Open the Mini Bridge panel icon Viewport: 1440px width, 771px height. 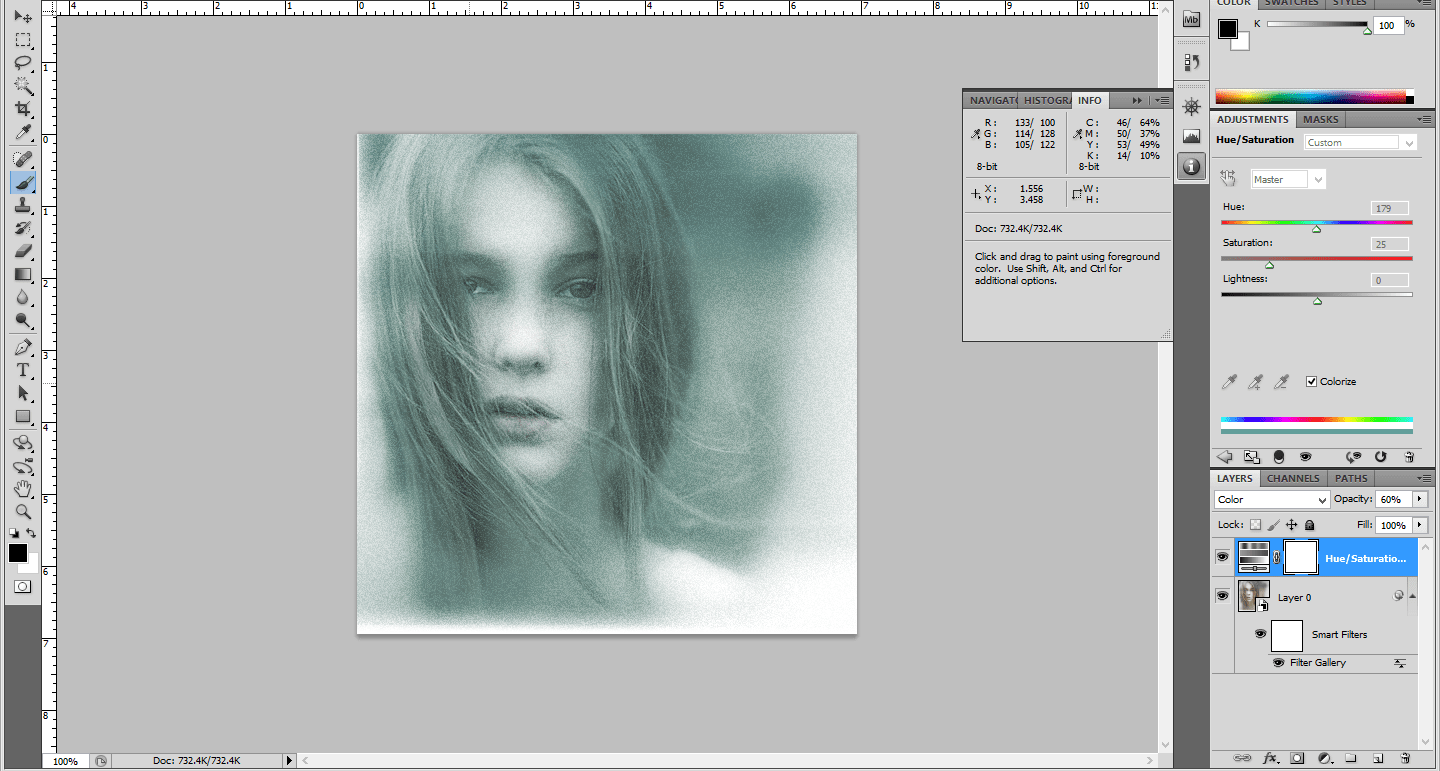[1191, 19]
